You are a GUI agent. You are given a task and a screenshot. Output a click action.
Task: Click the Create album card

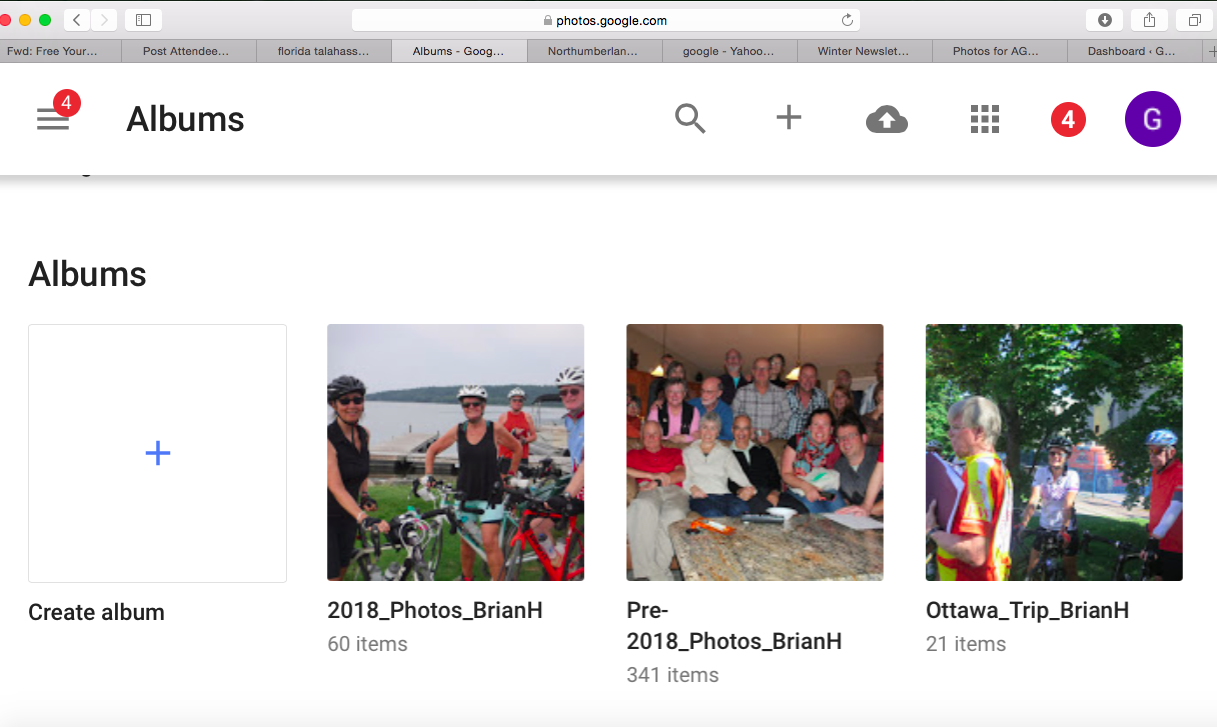tap(157, 452)
